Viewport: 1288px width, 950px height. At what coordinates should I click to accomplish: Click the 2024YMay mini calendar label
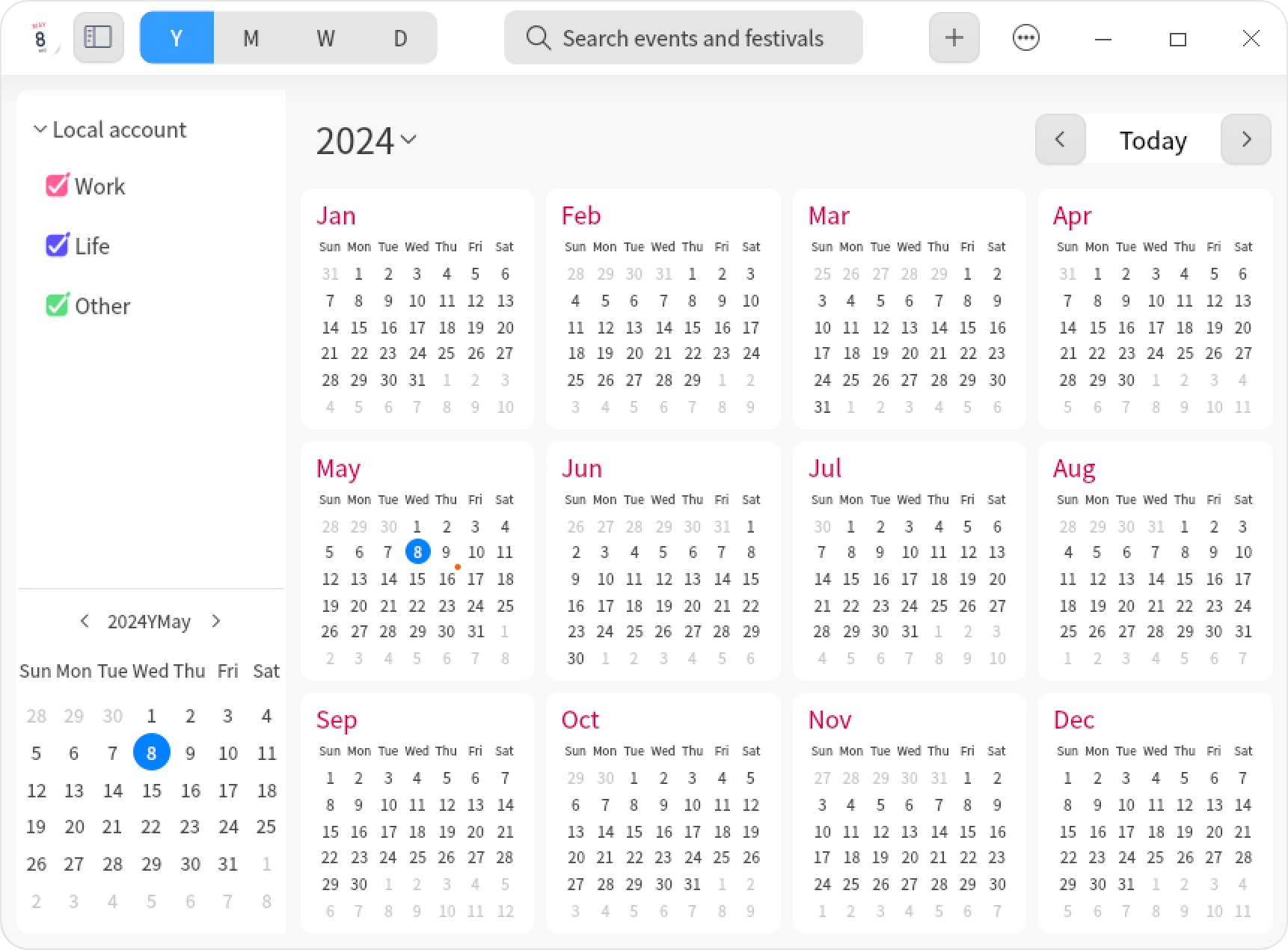[x=149, y=622]
